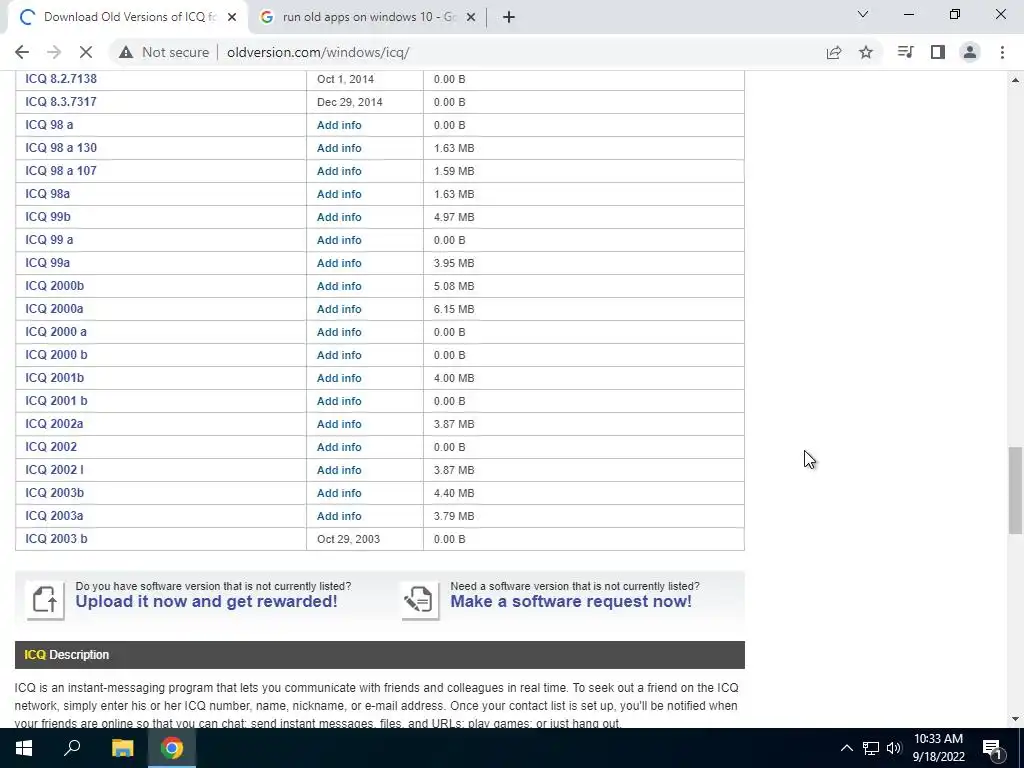Open the ICQ 2001 b link
Viewport: 1024px width, 768px height.
coord(56,401)
